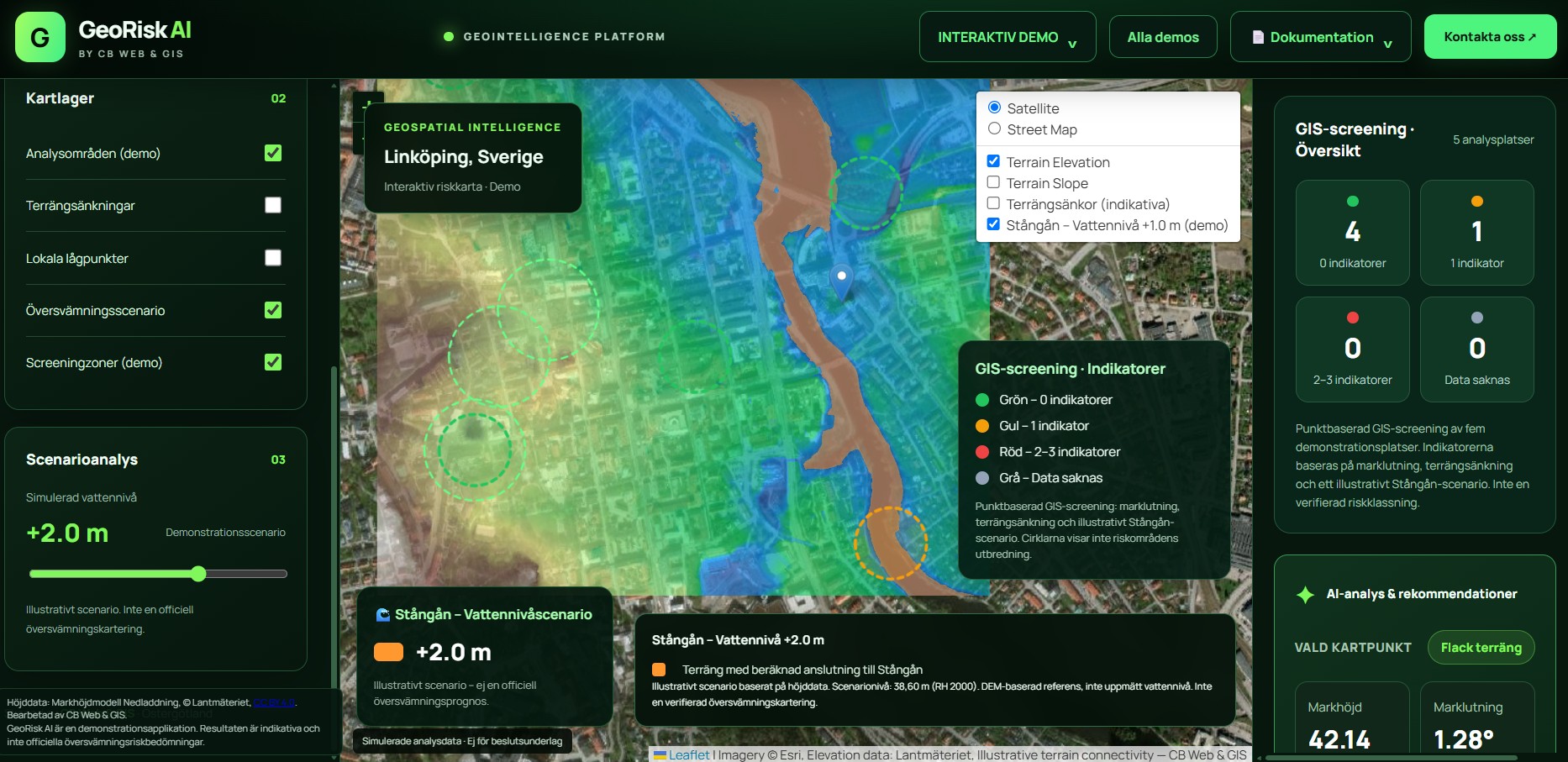
Task: Expand the INTERAKTIV DEMO dropdown
Action: (x=1008, y=37)
